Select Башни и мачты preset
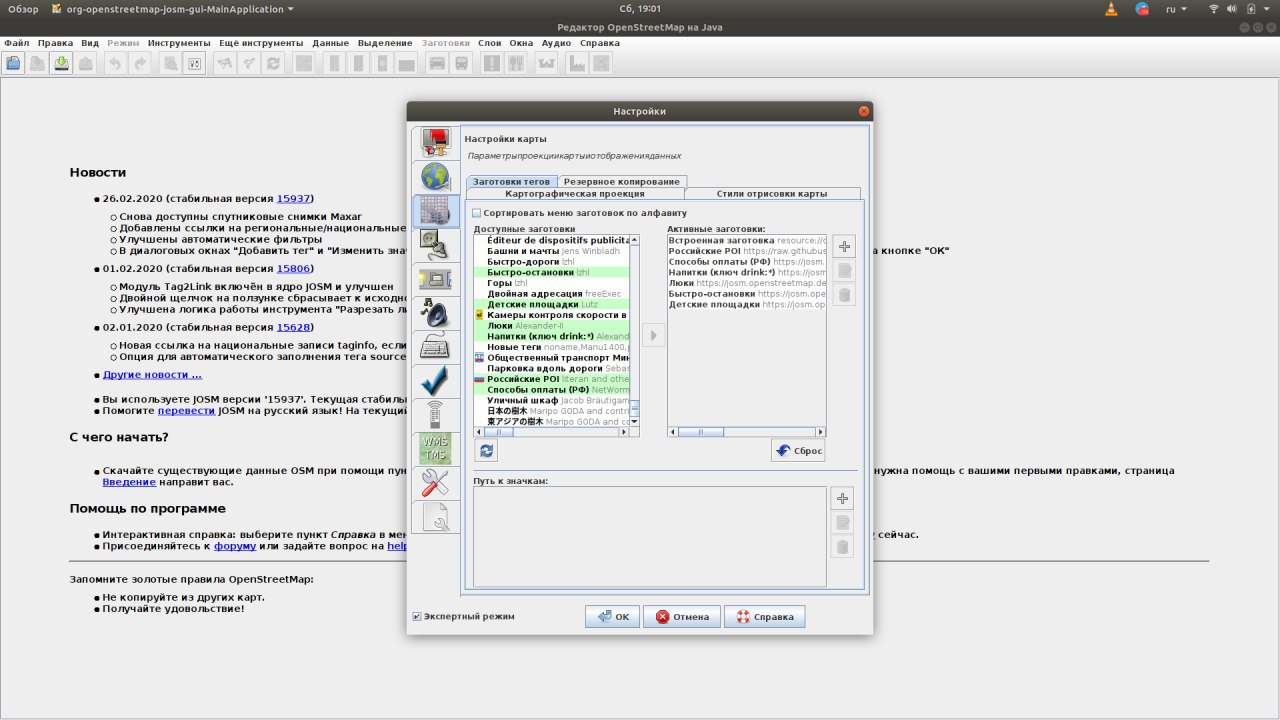 point(552,250)
